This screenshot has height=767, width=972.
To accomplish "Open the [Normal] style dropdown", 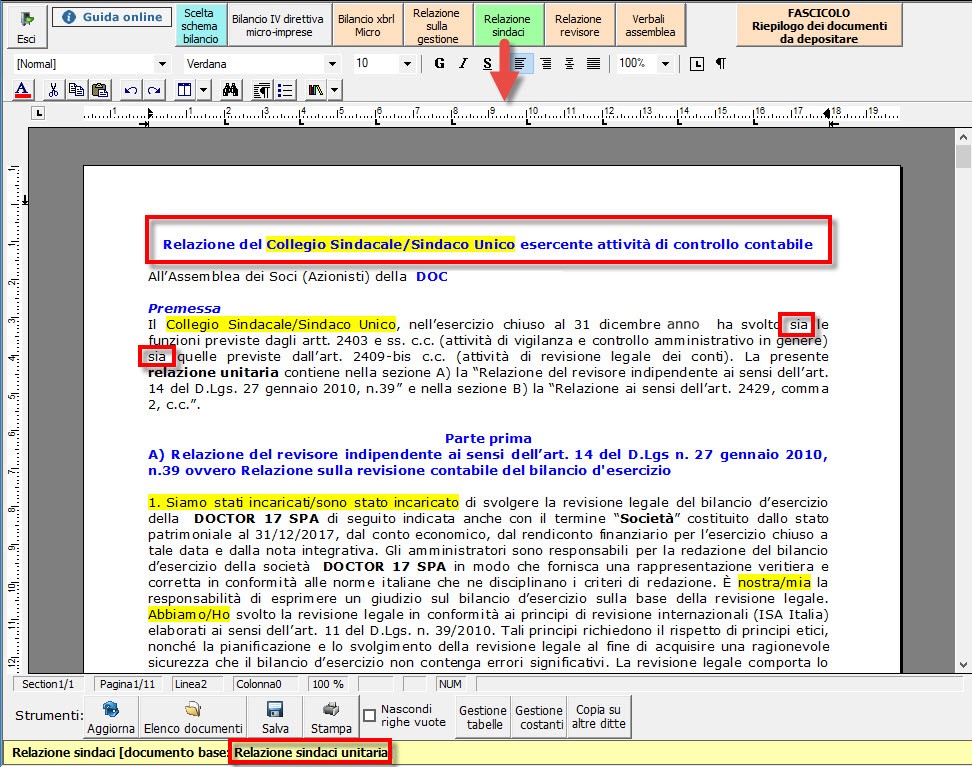I will click(162, 64).
